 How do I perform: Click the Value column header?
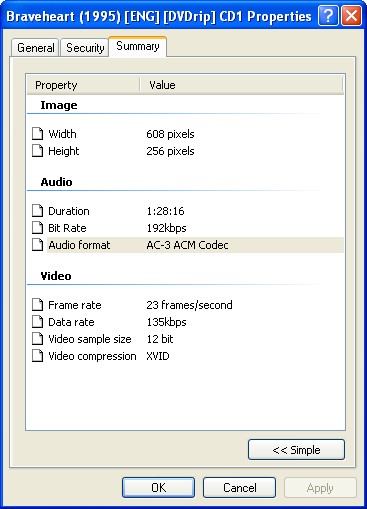[x=241, y=85]
